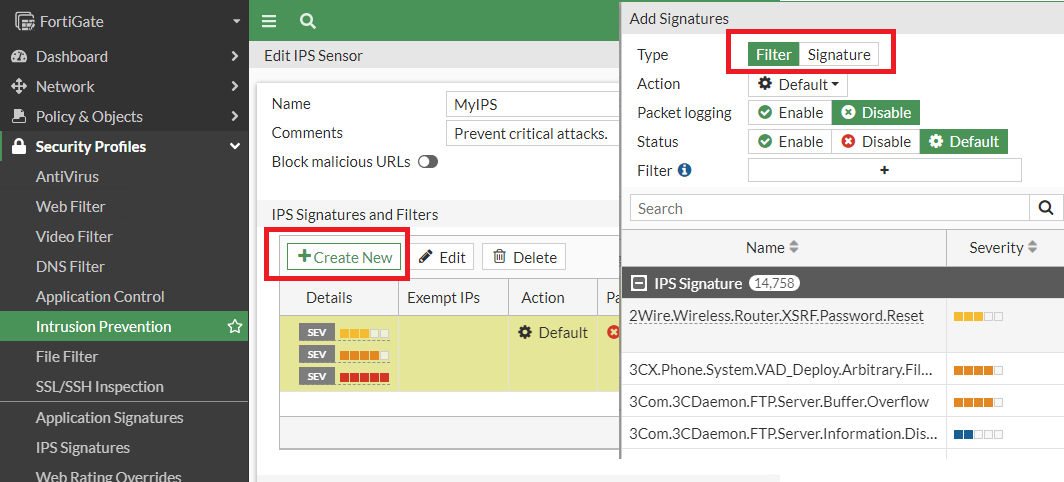Collapse the IPS Signature group

[639, 283]
